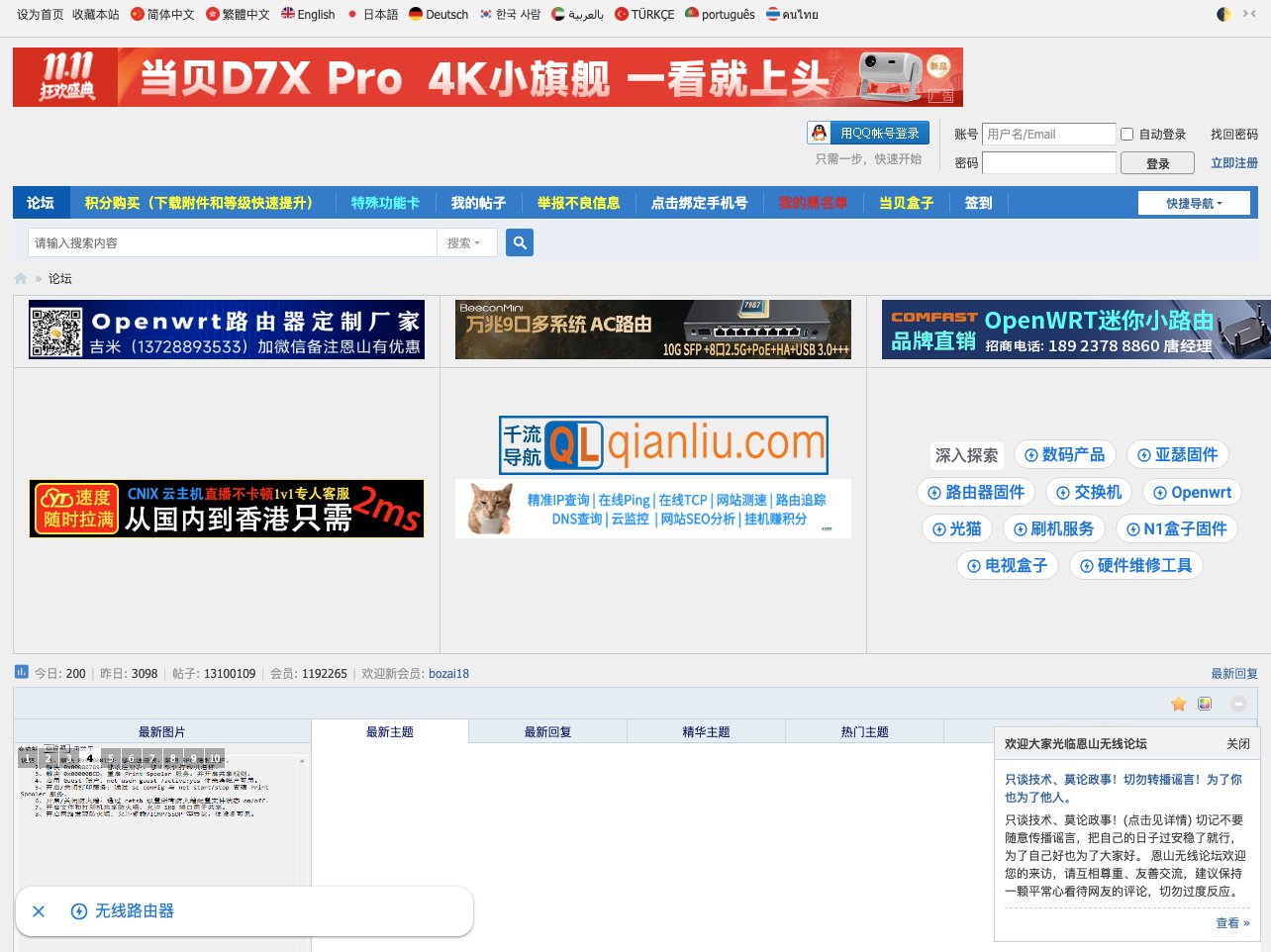The image size is (1271, 952).
Task: Click the orange star favorite icon
Action: point(1178,704)
